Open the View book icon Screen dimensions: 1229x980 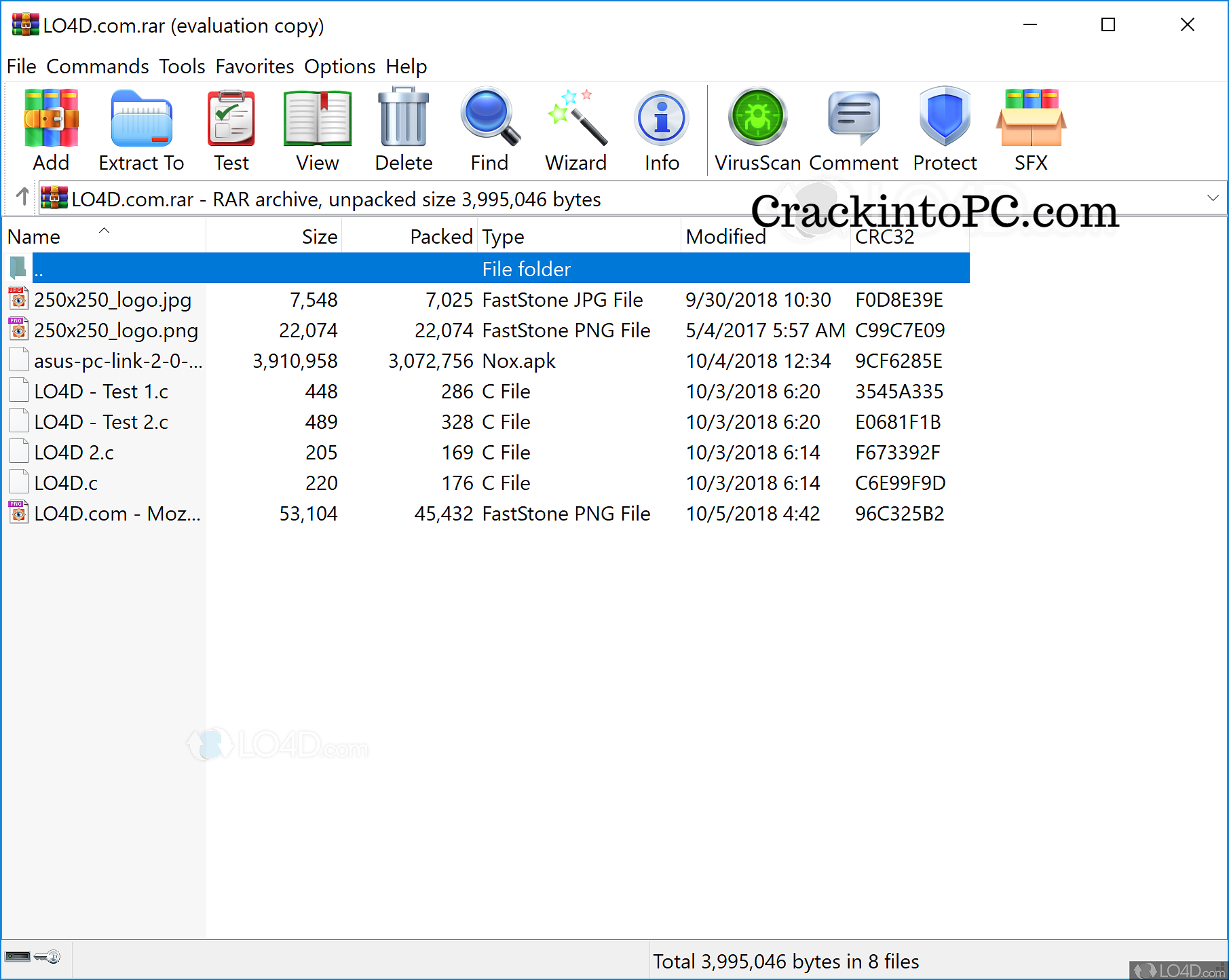(317, 118)
